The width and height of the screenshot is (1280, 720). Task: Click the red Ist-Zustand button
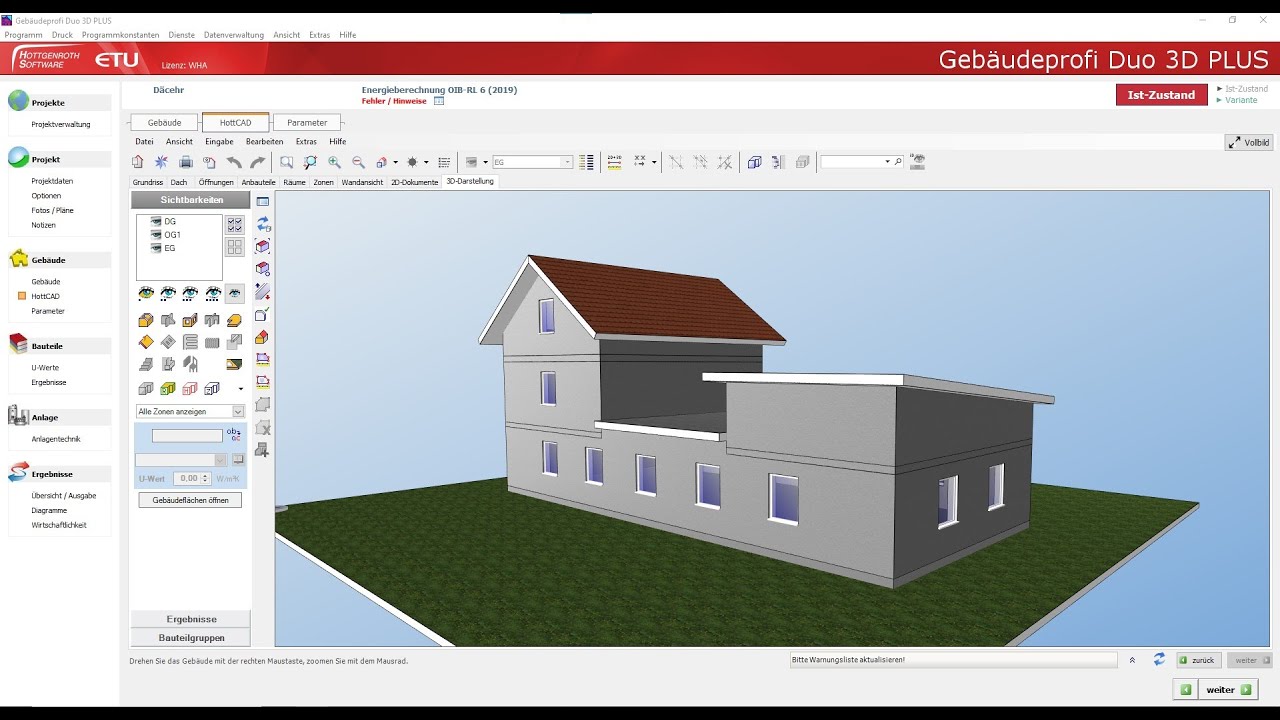tap(1161, 95)
